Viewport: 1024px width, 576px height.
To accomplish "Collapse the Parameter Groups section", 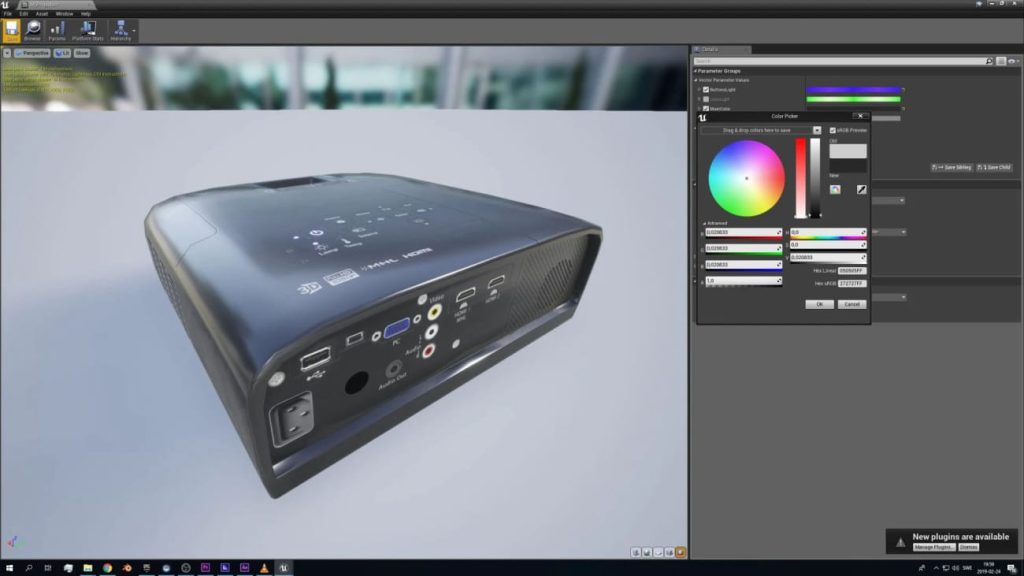I will (696, 71).
